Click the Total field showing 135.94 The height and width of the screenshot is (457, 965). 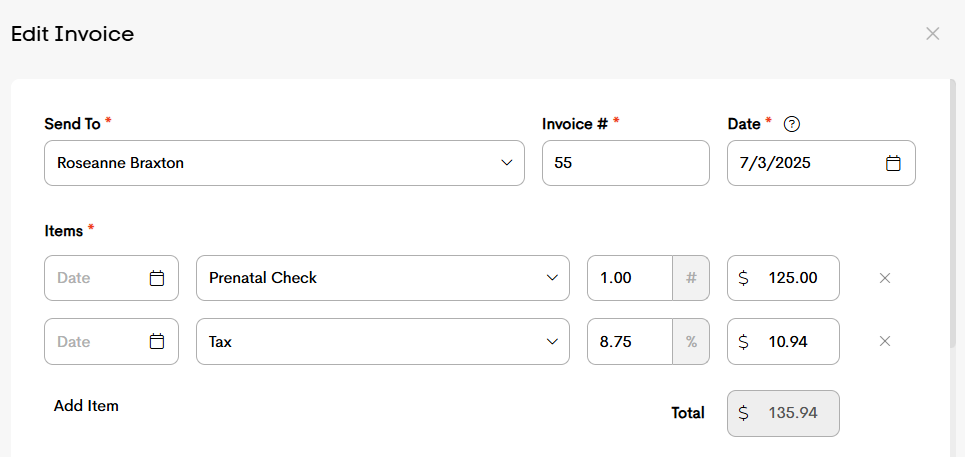click(x=783, y=413)
